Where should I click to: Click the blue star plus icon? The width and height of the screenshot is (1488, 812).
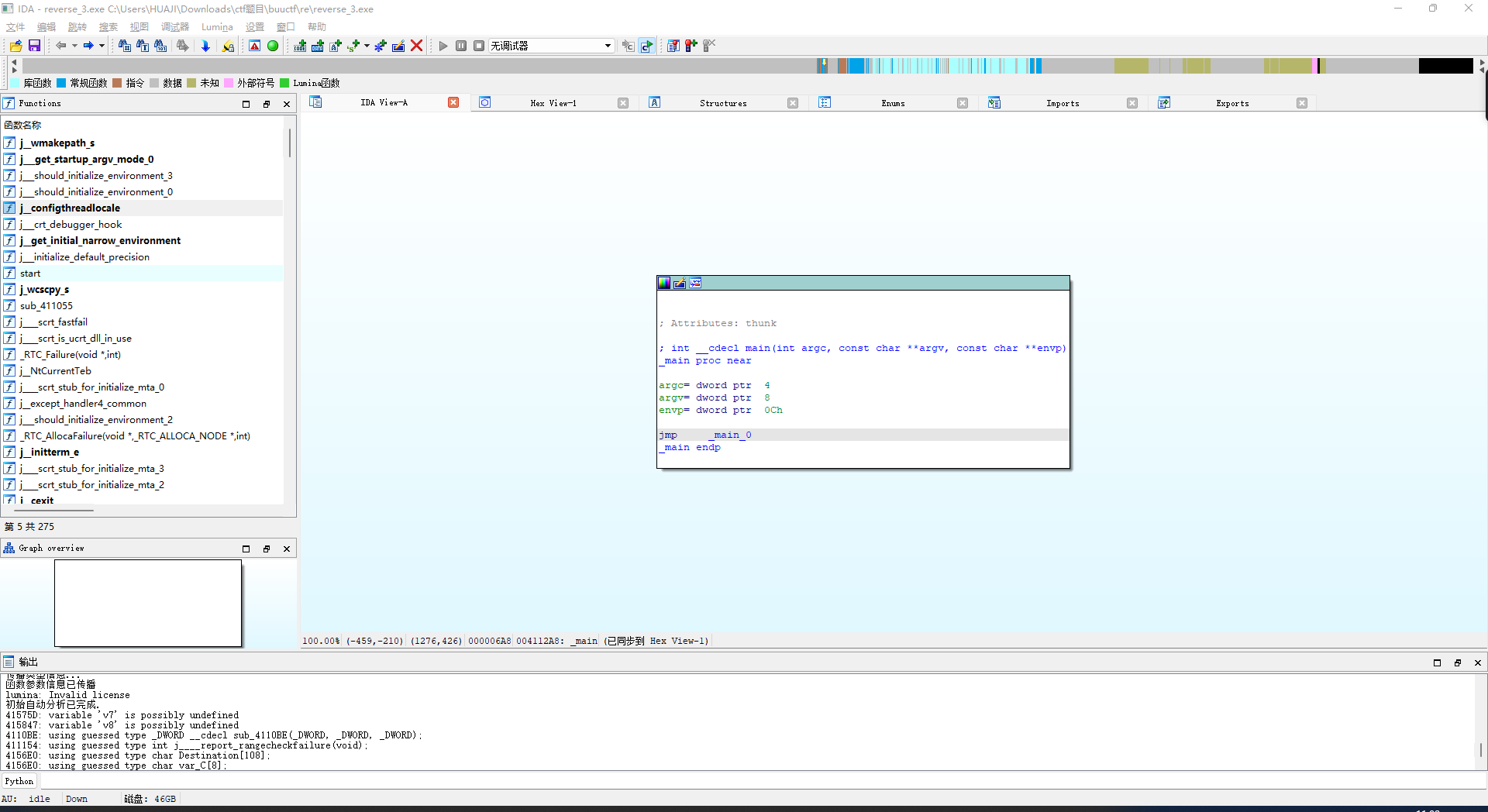pos(381,46)
